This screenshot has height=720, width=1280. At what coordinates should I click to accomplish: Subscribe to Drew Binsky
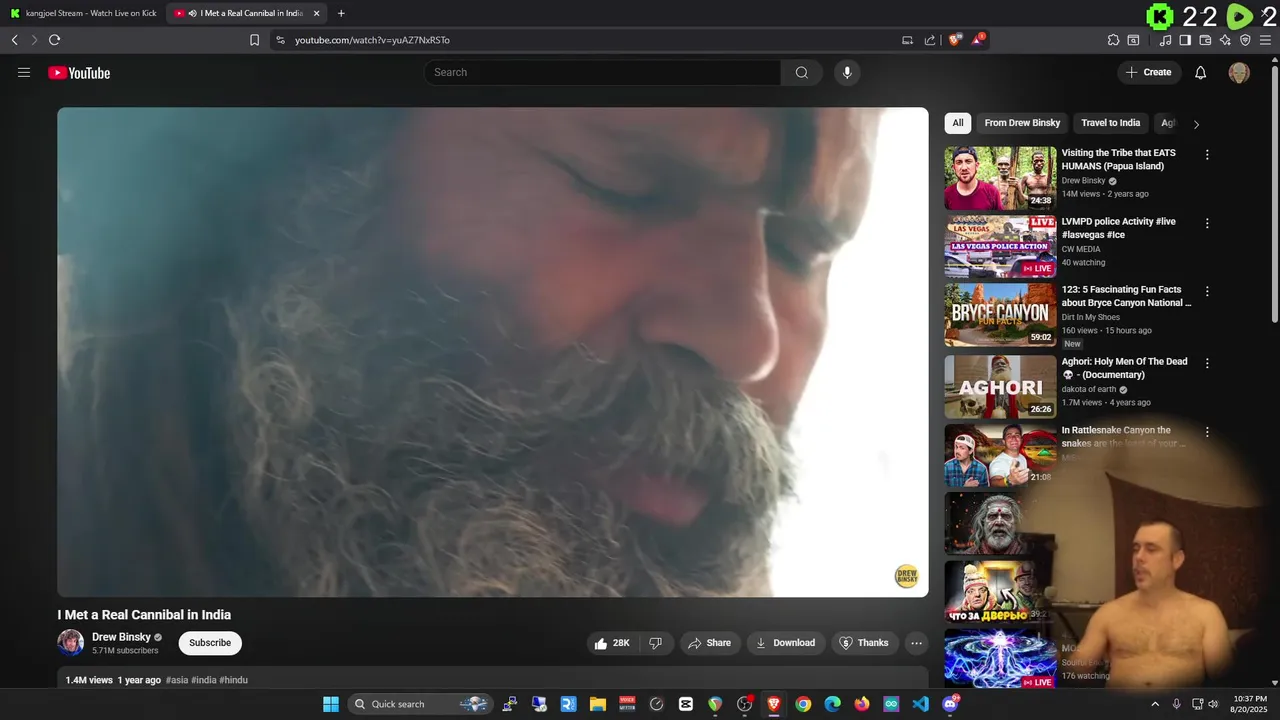(x=210, y=643)
